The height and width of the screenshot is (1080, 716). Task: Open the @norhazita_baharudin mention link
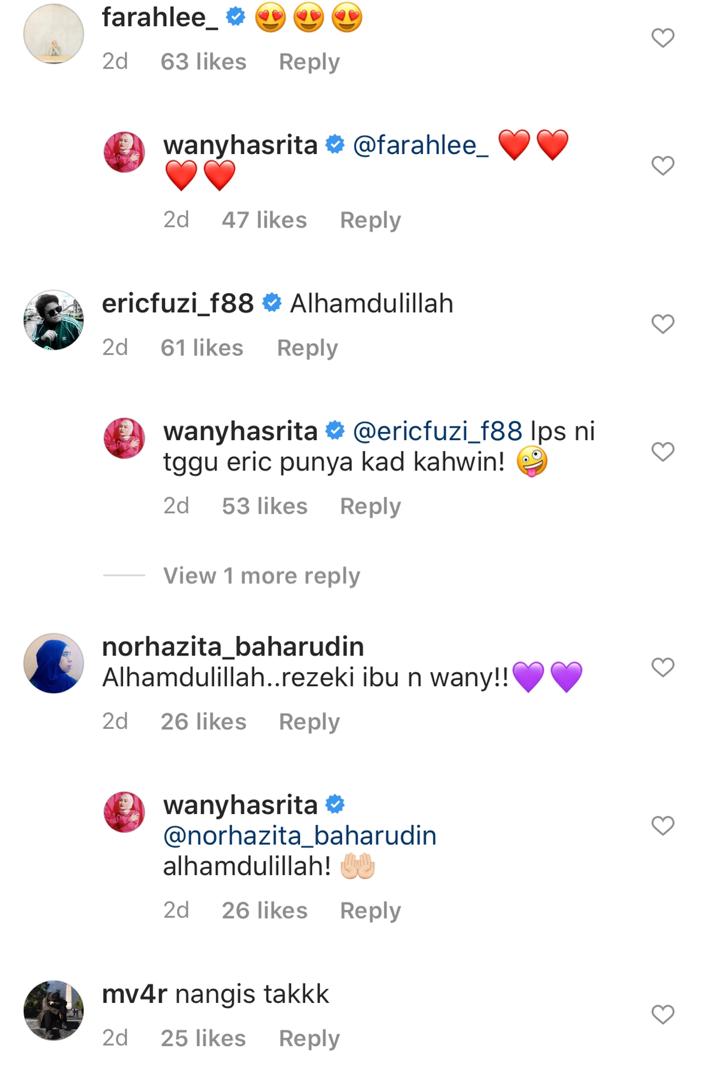coord(299,835)
